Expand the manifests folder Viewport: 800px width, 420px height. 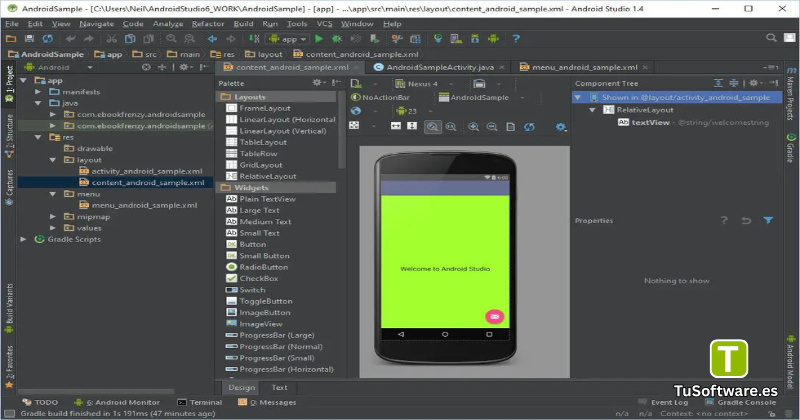pyautogui.click(x=38, y=92)
